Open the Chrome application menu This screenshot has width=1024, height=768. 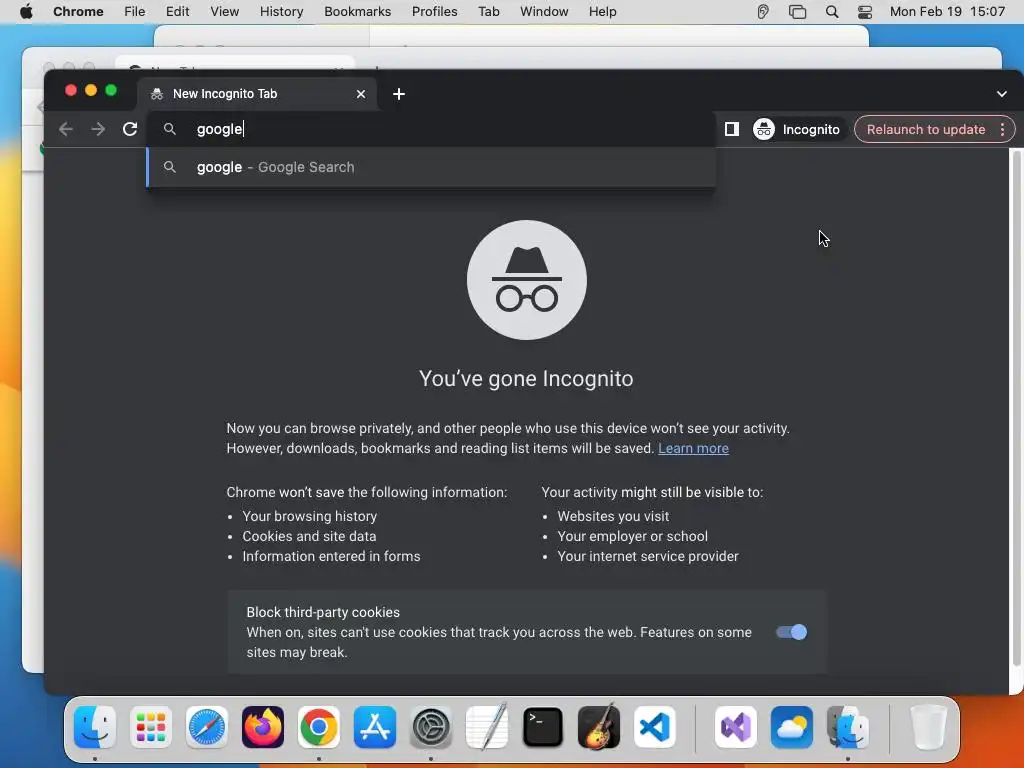[78, 12]
